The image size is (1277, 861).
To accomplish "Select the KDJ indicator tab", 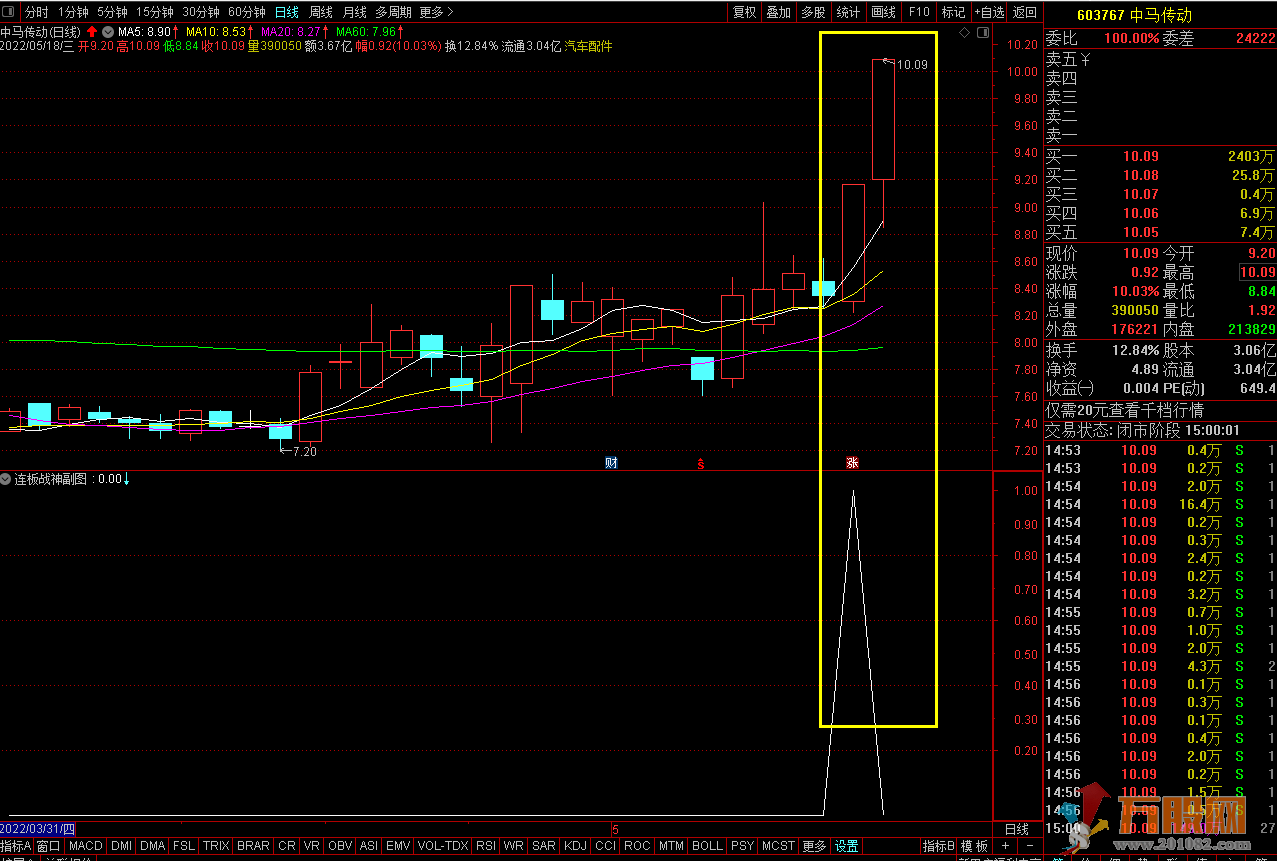I will point(575,846).
